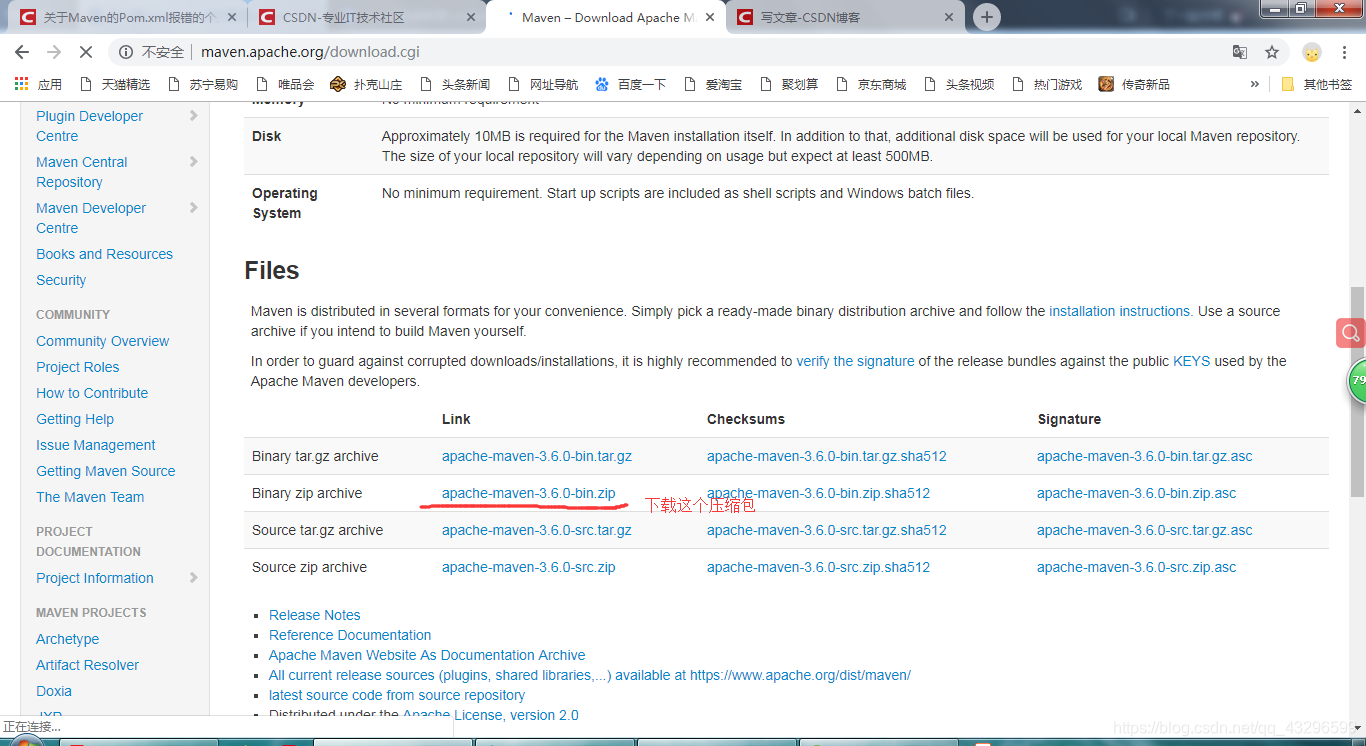Open the 天猫精选 bookmark

tap(114, 84)
